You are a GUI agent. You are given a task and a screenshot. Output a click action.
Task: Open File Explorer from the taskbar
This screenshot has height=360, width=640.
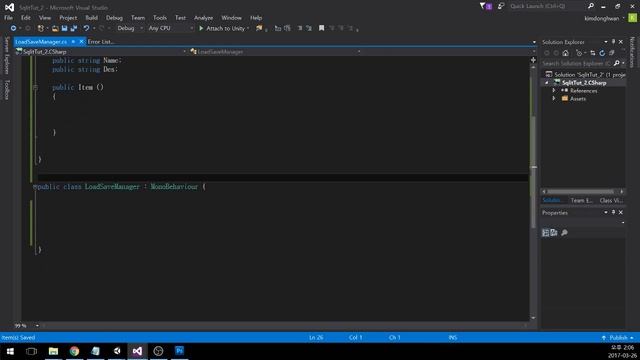click(x=53, y=351)
